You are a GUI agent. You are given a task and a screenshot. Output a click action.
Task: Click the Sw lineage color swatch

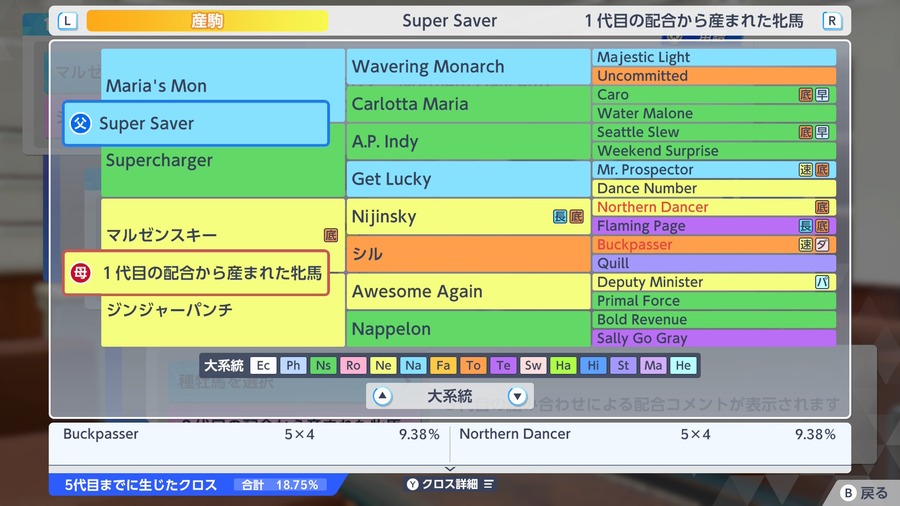[533, 365]
